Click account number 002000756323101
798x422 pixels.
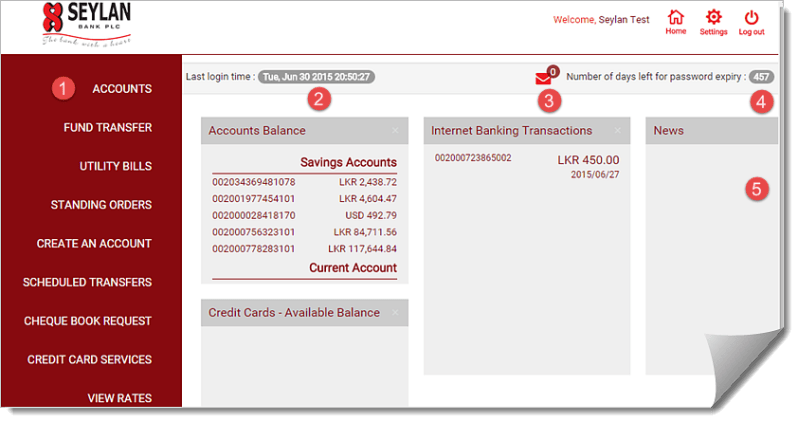253,232
